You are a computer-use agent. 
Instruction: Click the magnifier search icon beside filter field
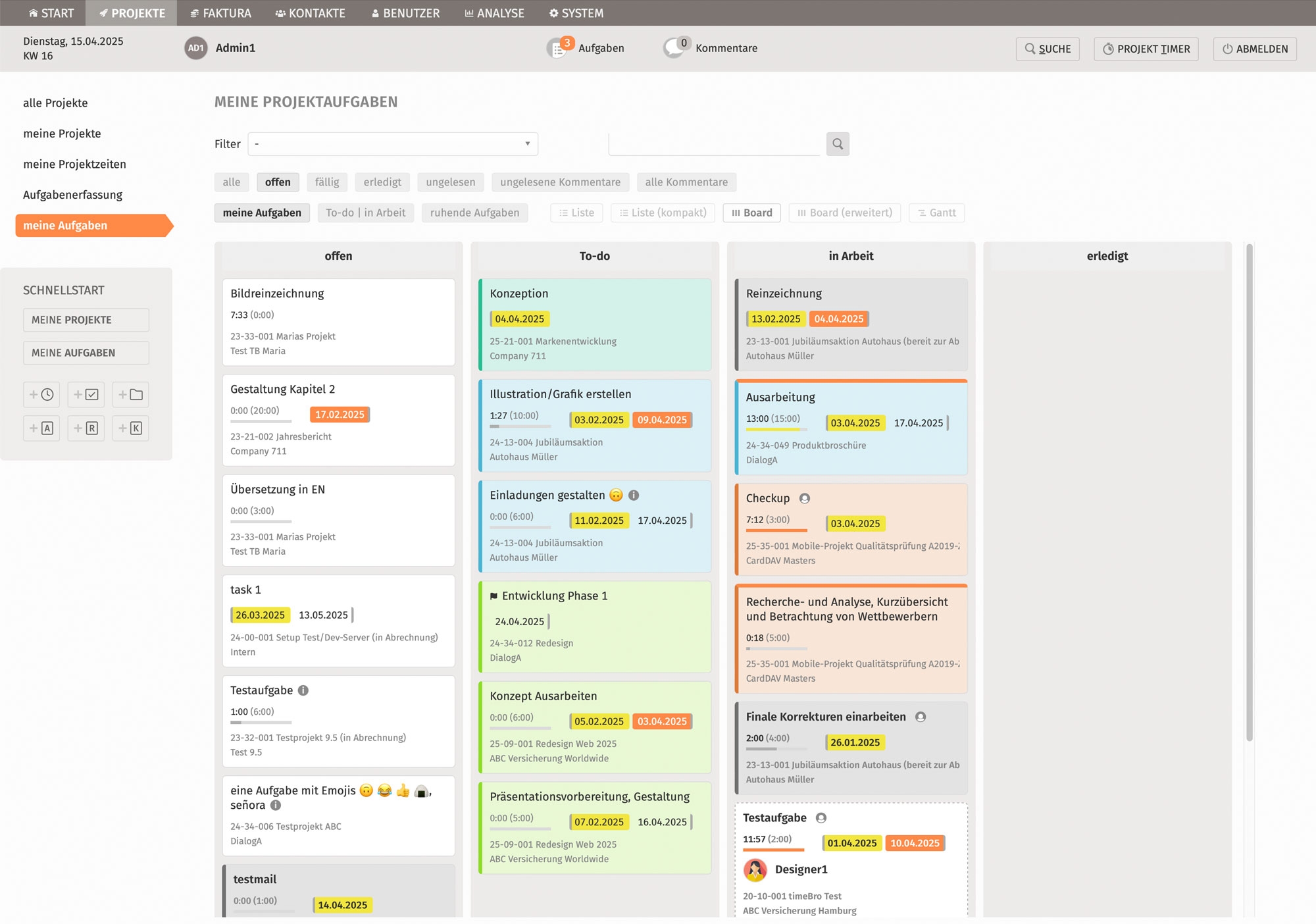(x=838, y=144)
